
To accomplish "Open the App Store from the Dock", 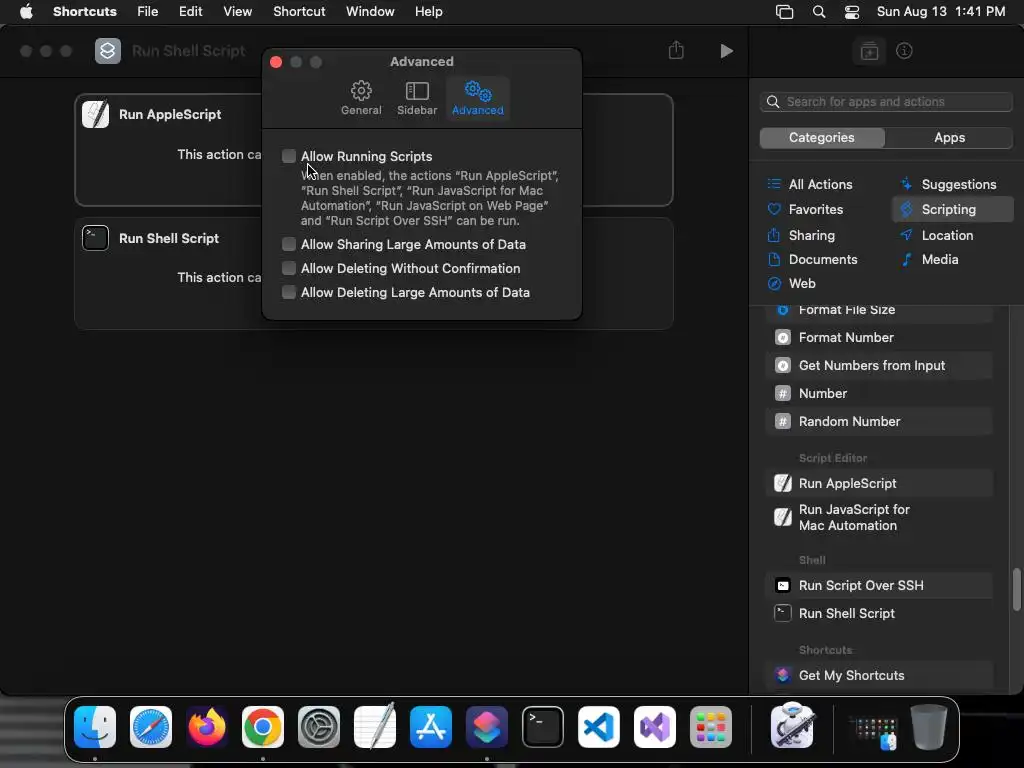I will point(431,727).
